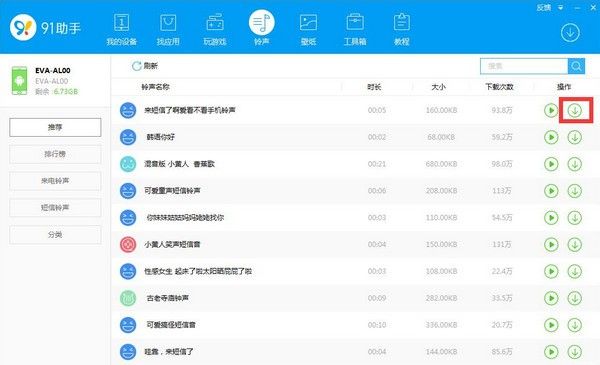Play the 小黄人笑声短信音 ringtone
This screenshot has height=365, width=600.
point(551,244)
